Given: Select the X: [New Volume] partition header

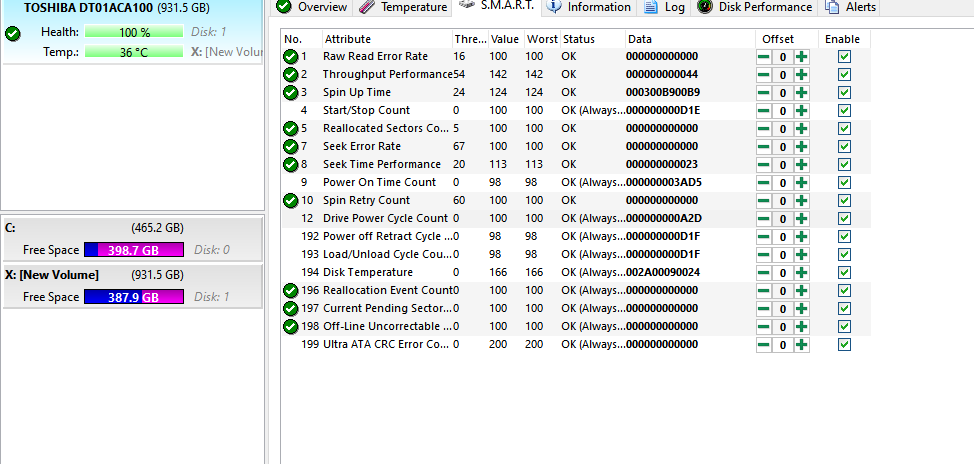Looking at the screenshot, I should (x=132, y=275).
